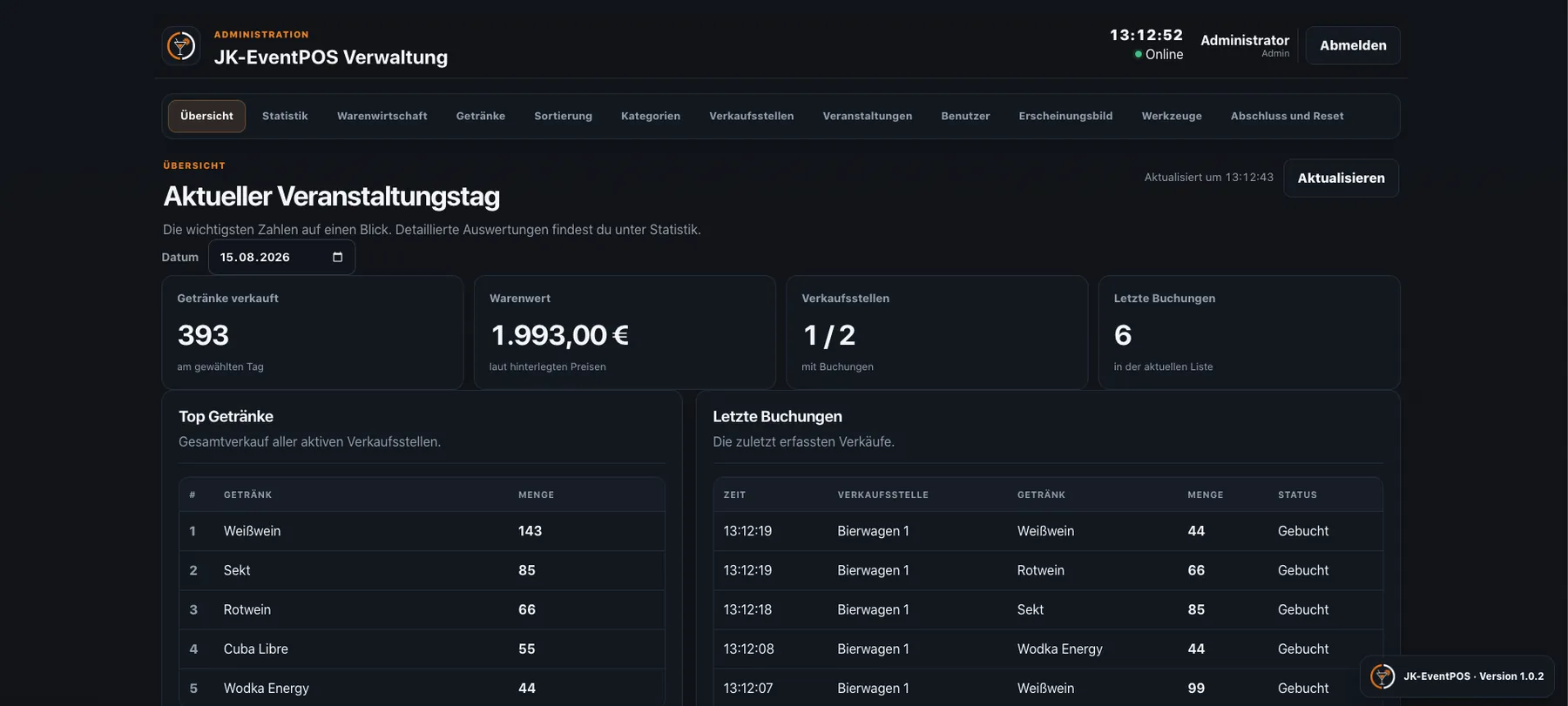Open the Erscheinungsbild tab
This screenshot has height=706, width=1568.
point(1065,116)
